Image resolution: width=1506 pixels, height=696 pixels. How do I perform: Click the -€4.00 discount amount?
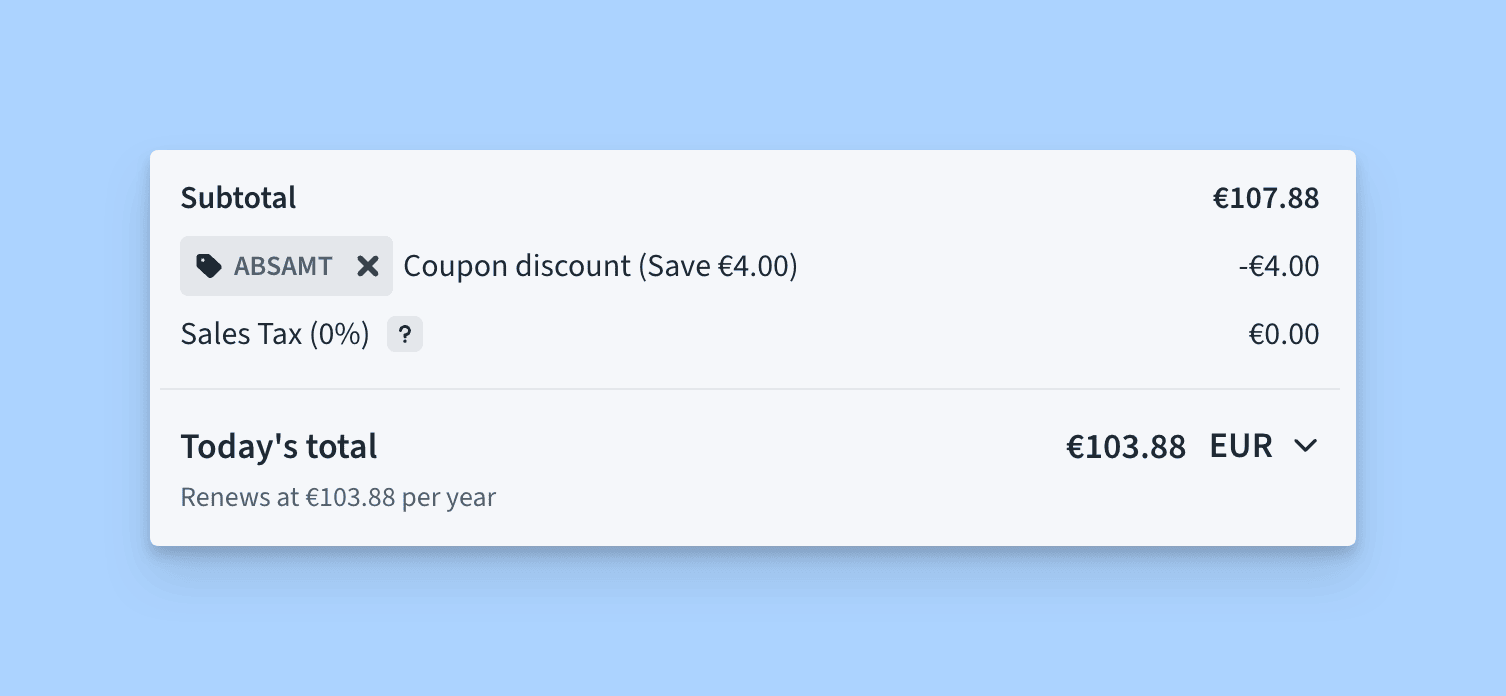(x=1279, y=266)
